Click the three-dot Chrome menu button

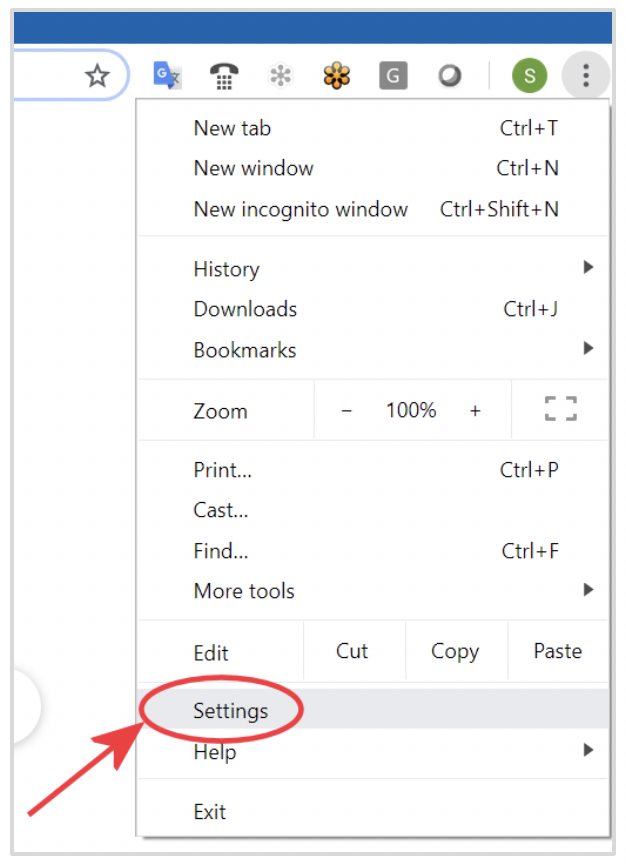click(x=586, y=75)
